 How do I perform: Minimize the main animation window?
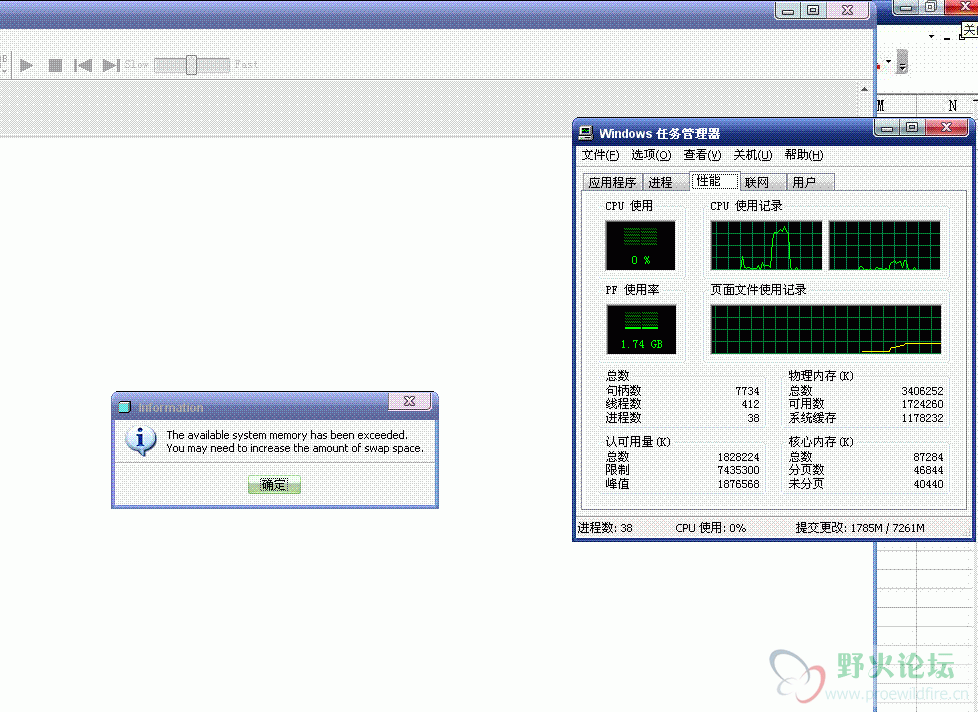(x=788, y=10)
